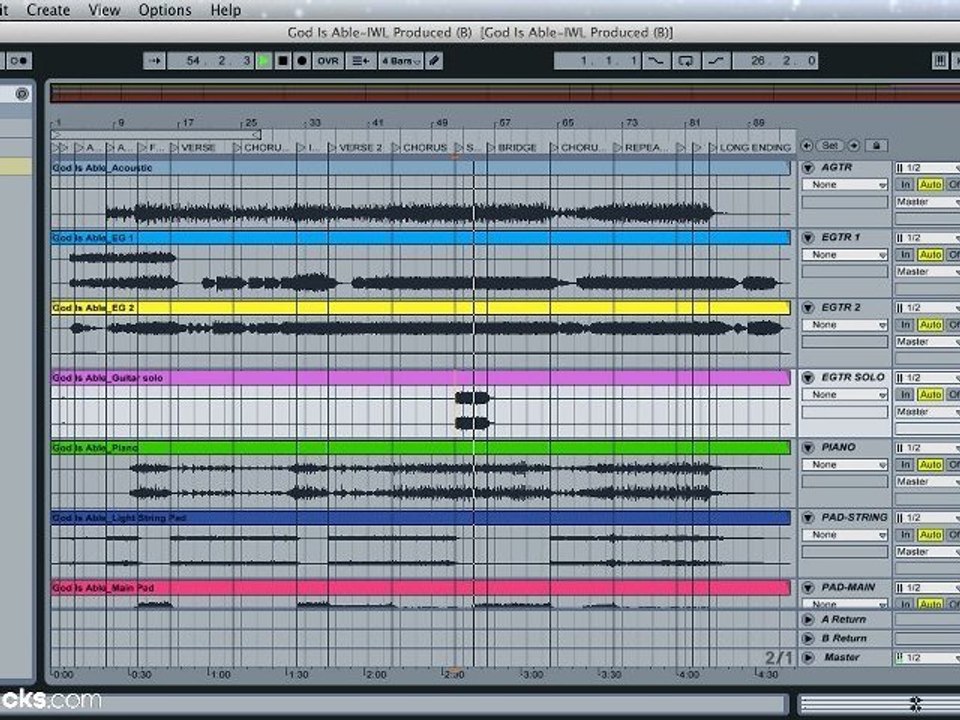
Task: Select the green God Is Able_Piano clip
Action: [421, 448]
